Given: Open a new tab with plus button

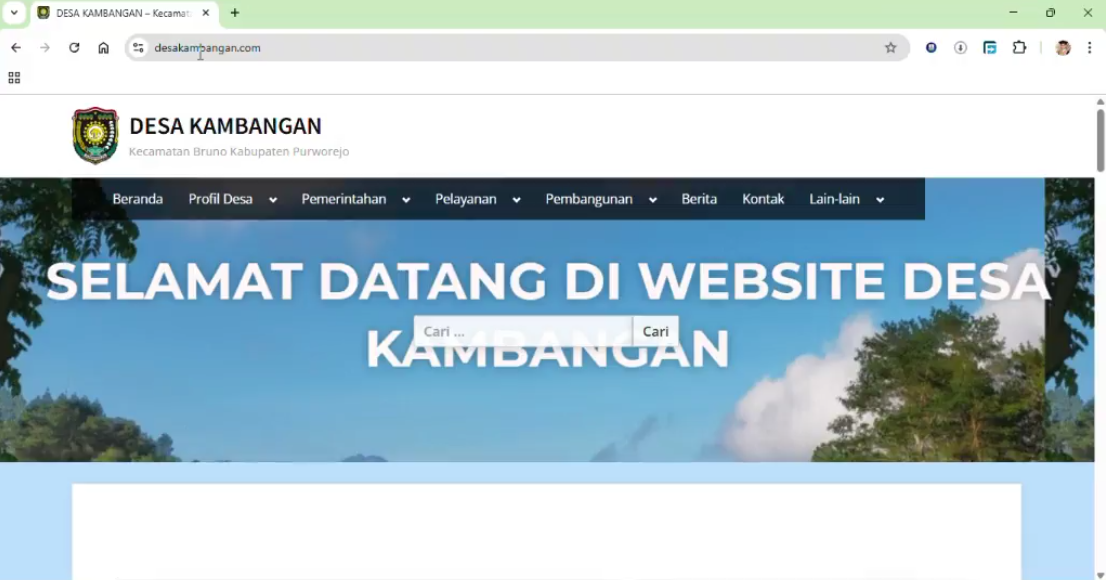Looking at the screenshot, I should click(x=235, y=13).
